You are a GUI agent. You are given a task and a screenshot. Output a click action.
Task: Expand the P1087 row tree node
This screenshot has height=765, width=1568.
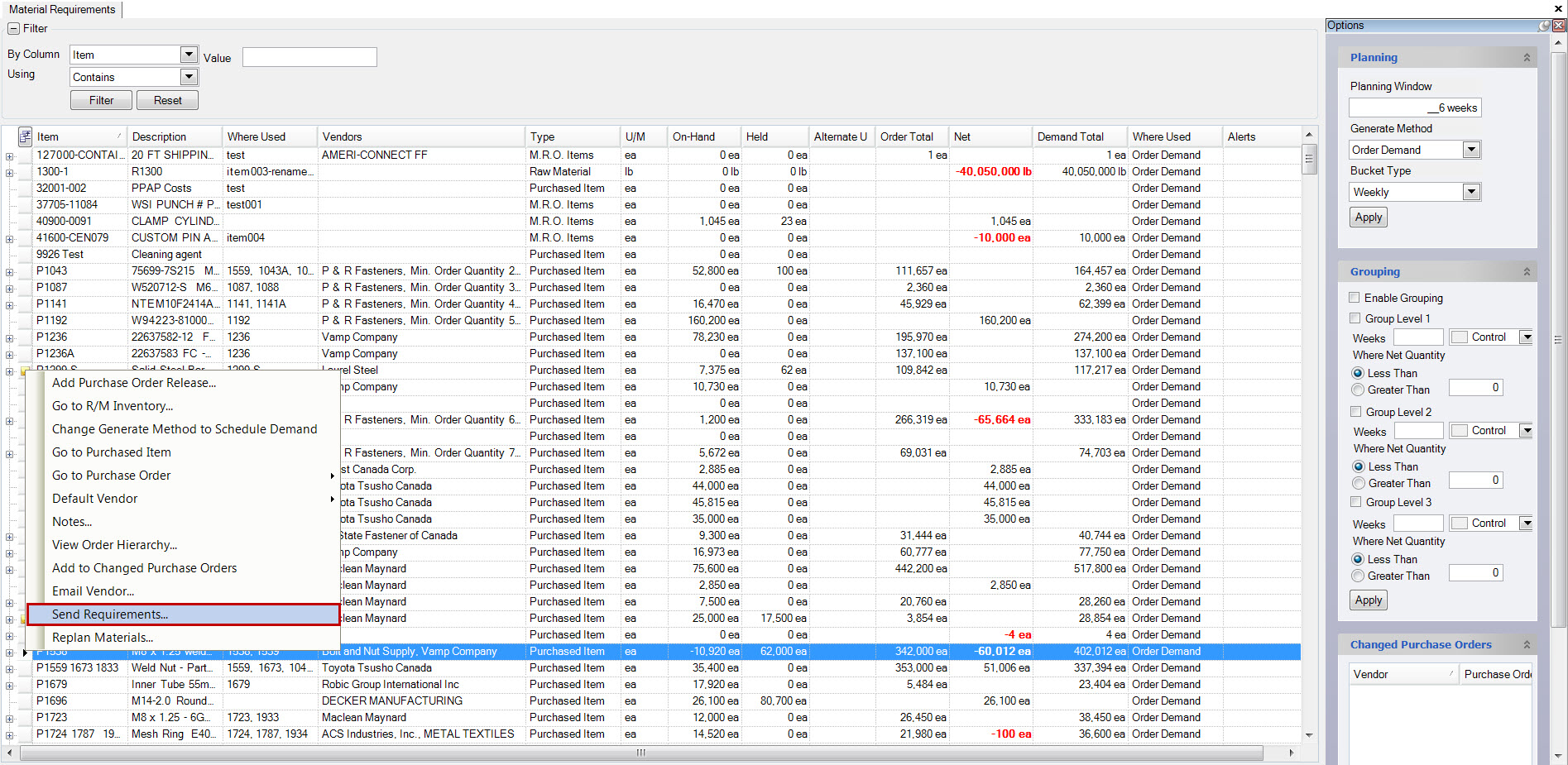click(9, 289)
